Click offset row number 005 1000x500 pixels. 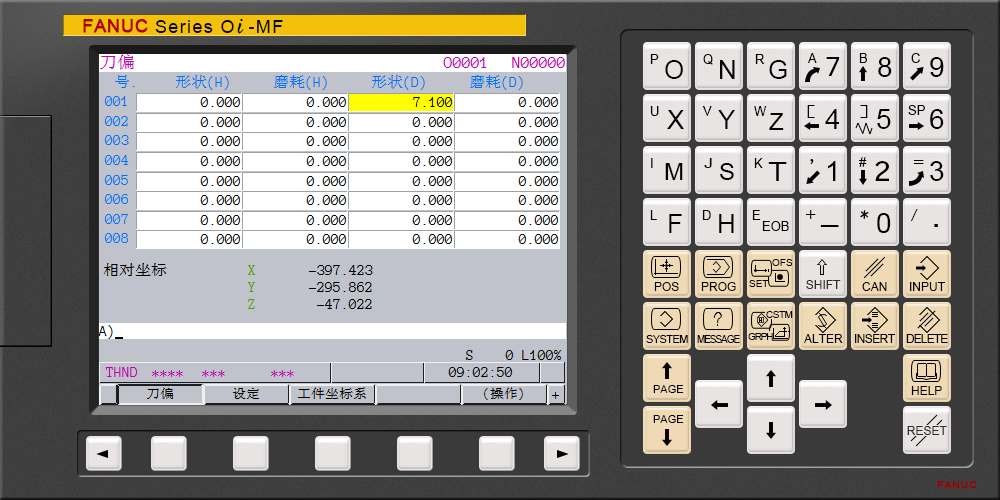click(x=117, y=180)
